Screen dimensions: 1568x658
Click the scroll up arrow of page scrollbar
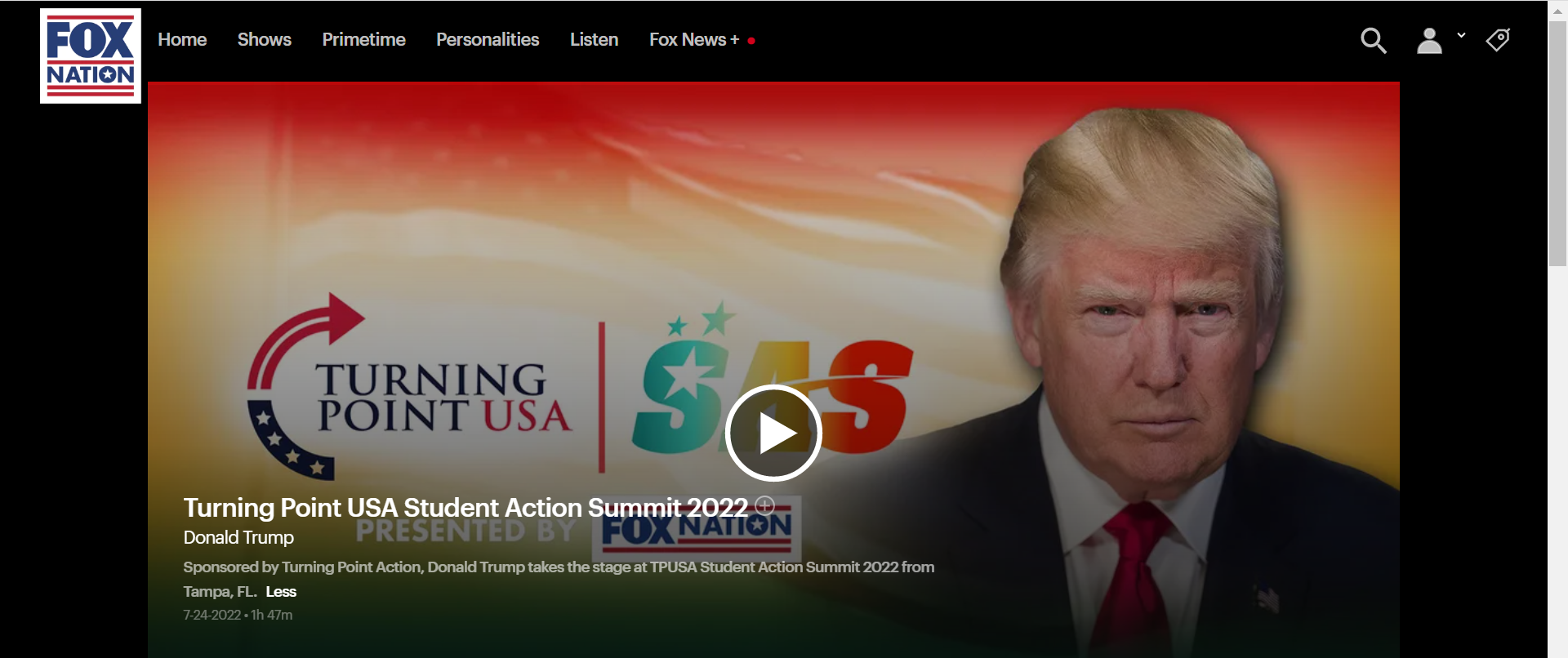point(1557,10)
